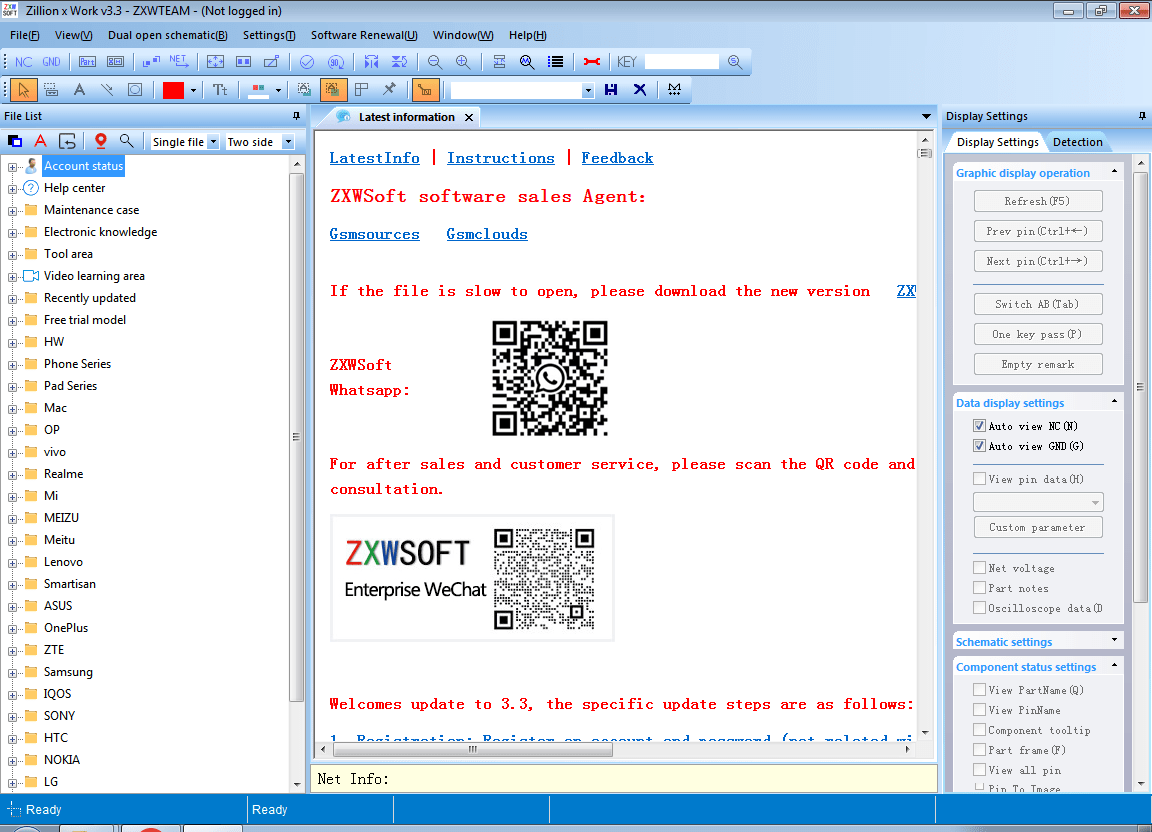Open the Instructions link
Viewport: 1152px width, 832px height.
coord(500,158)
